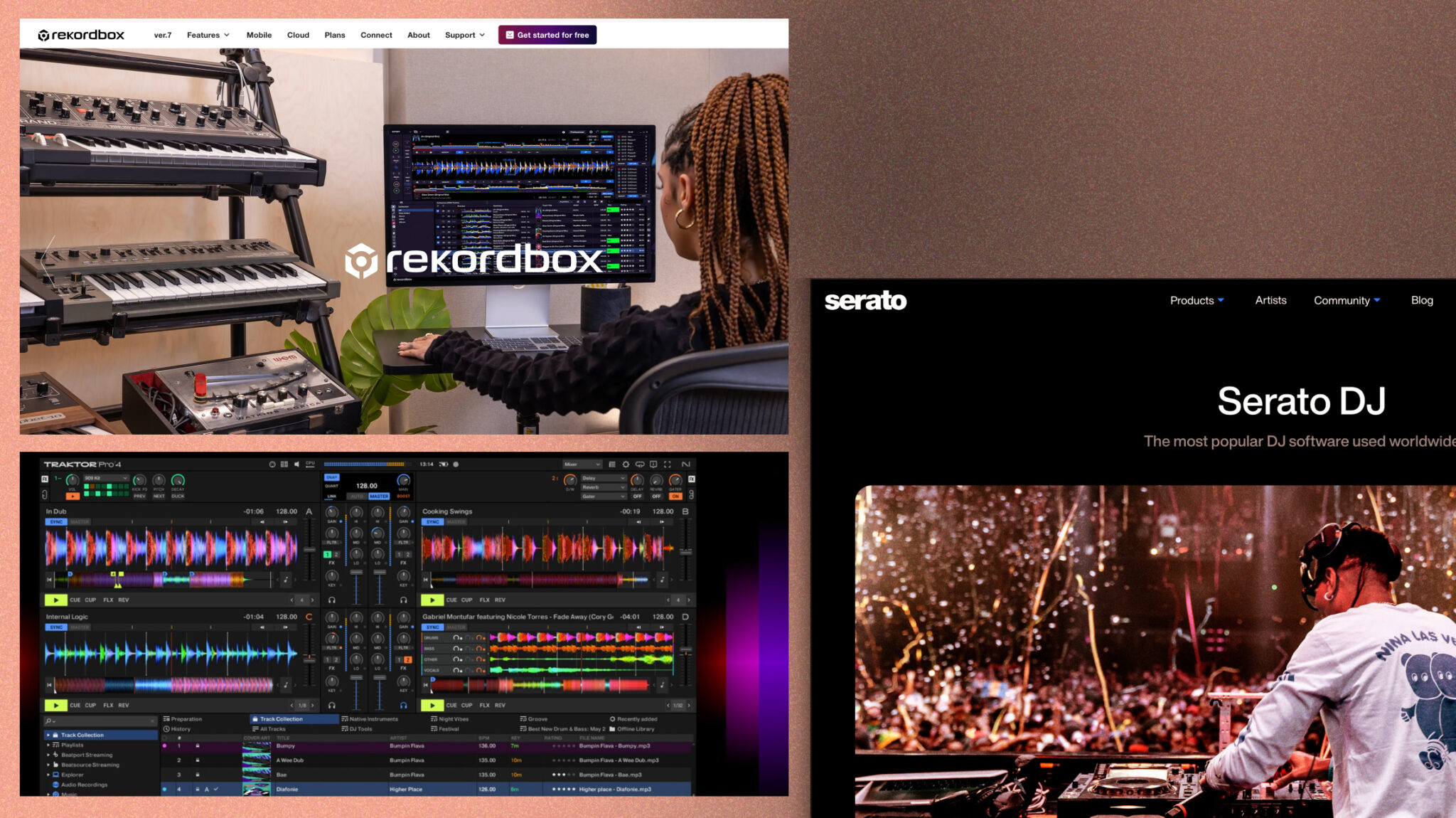Screen dimensions: 1456x818
Task: Click the Traktor browser search magnifier icon
Action: tap(48, 721)
